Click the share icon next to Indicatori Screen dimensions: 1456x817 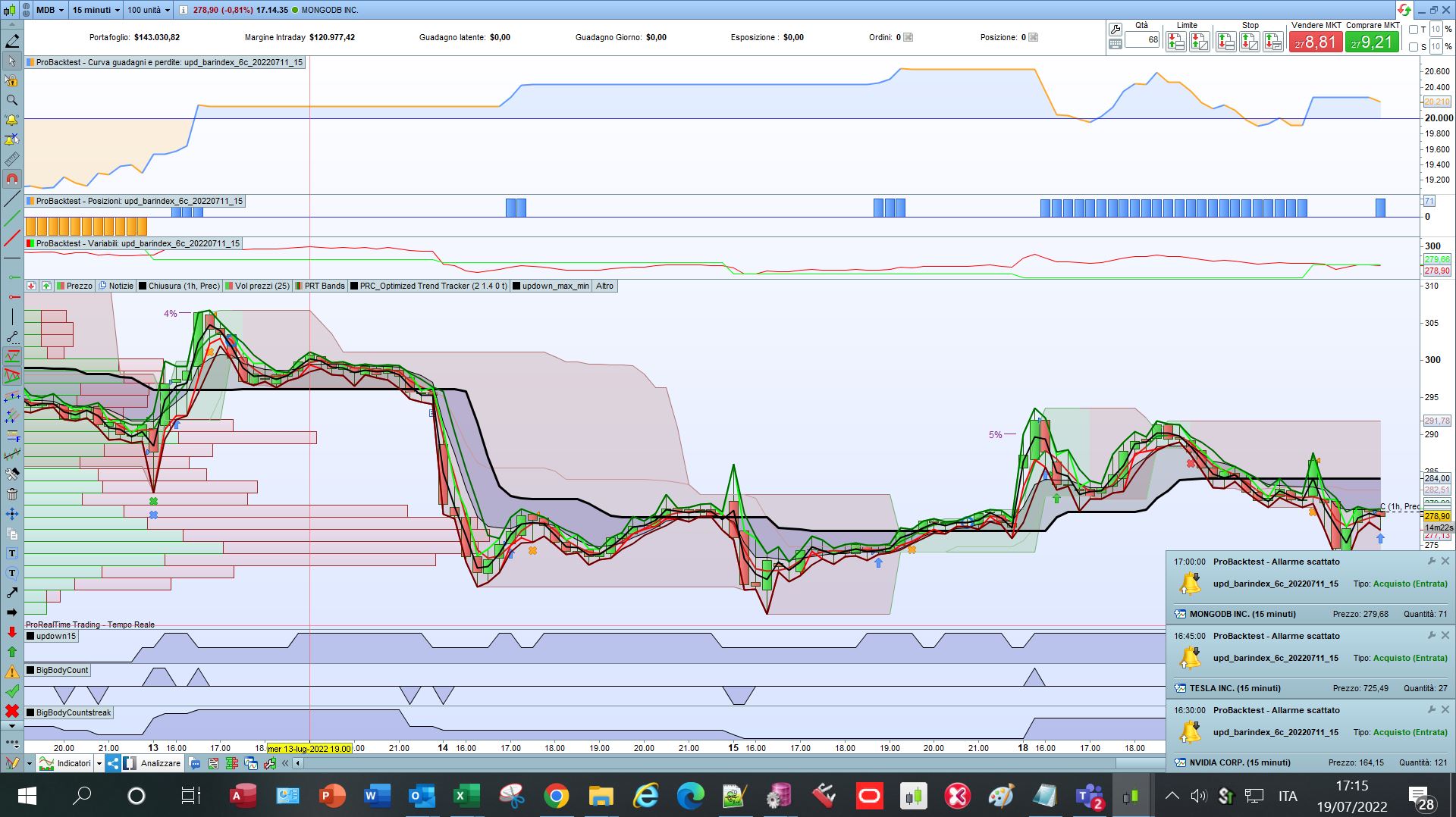pos(113,763)
